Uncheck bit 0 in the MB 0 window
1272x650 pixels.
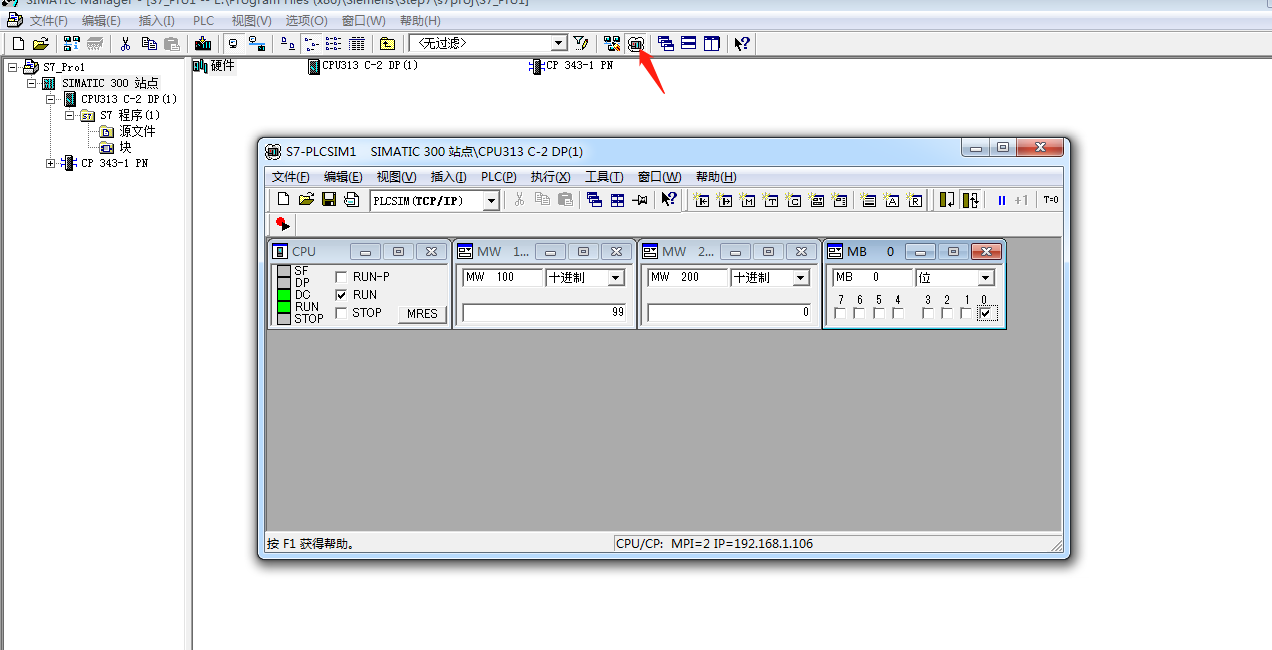point(987,313)
